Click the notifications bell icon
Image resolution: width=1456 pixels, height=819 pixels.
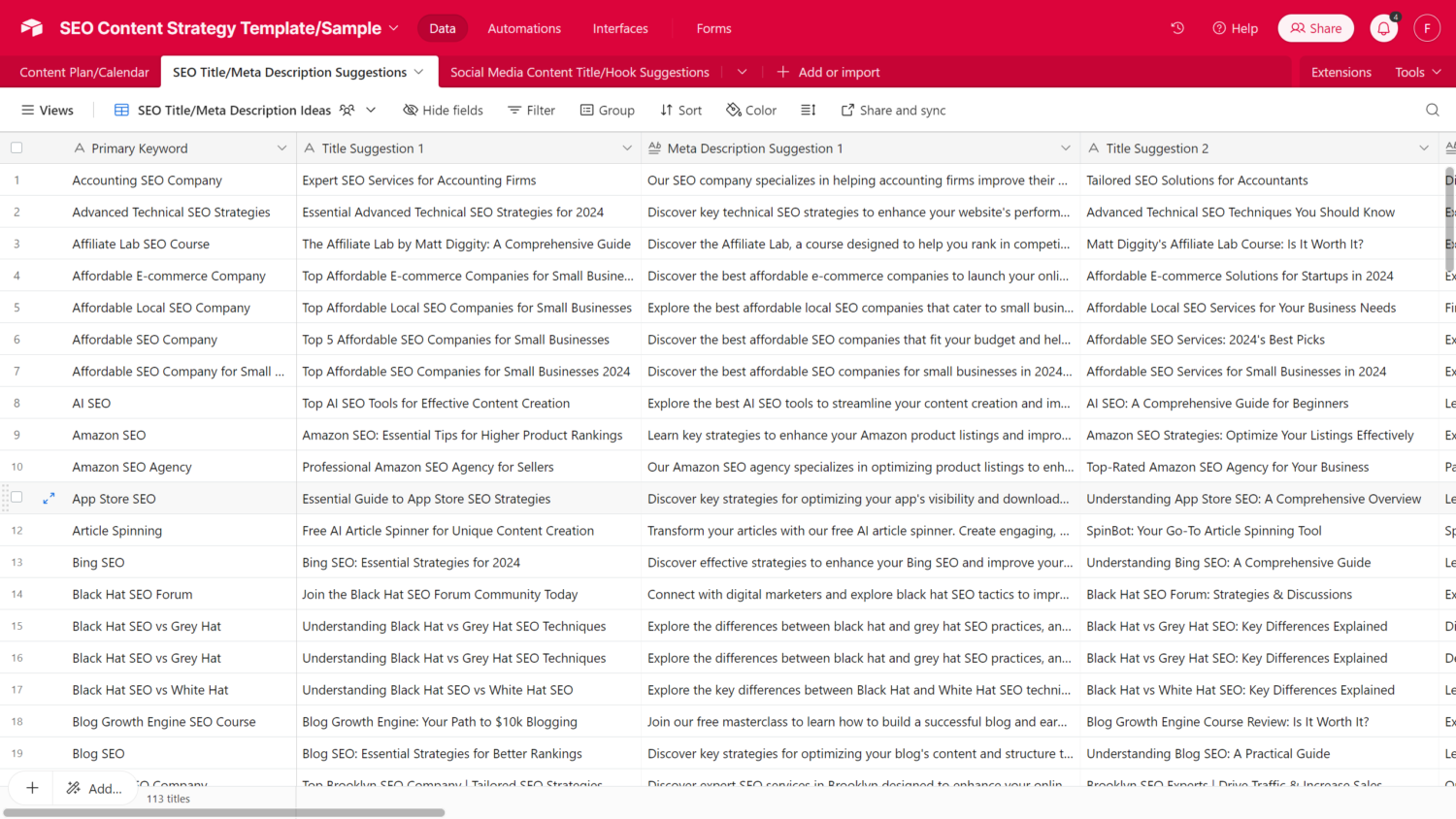[1383, 29]
